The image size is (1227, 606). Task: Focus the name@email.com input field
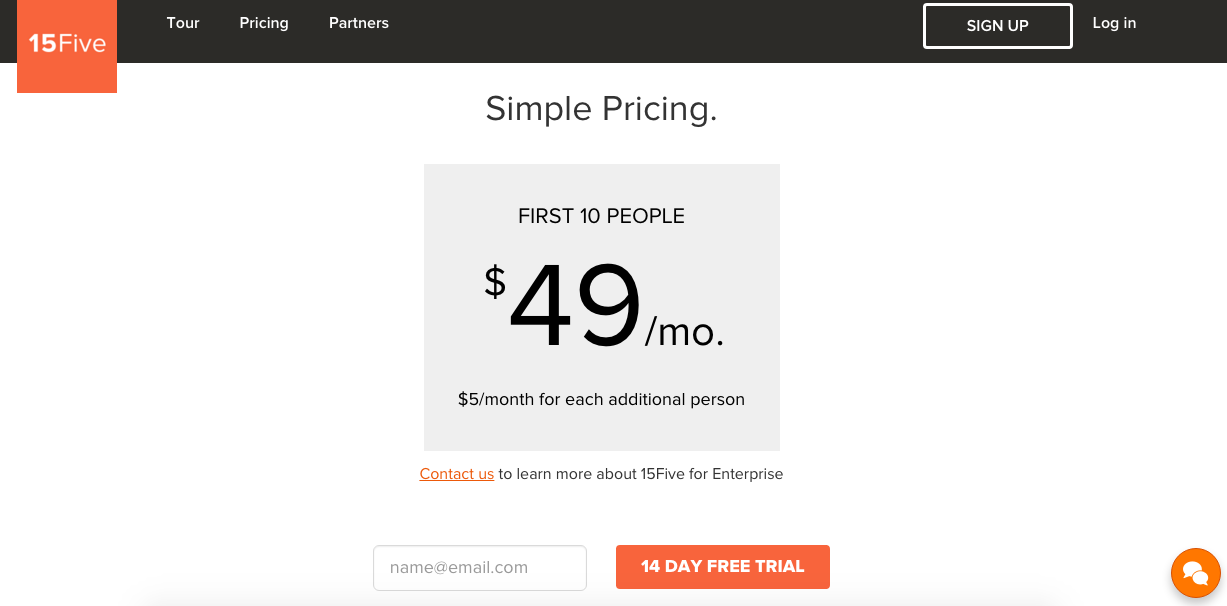(x=480, y=568)
